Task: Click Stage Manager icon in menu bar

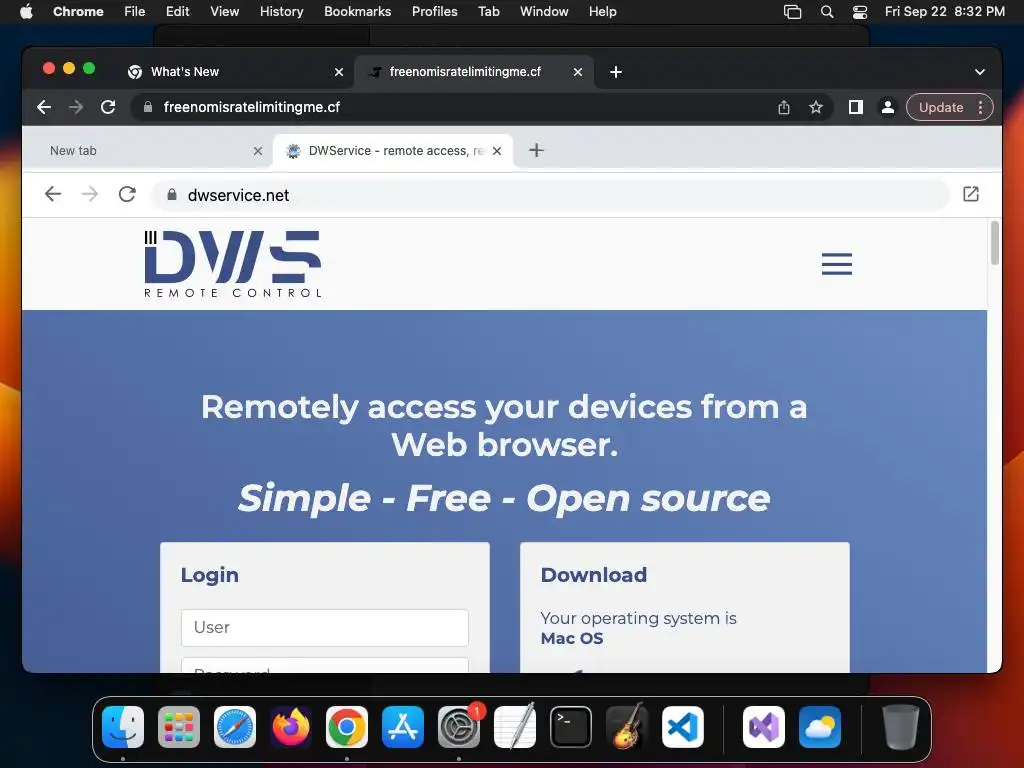Action: pyautogui.click(x=793, y=12)
